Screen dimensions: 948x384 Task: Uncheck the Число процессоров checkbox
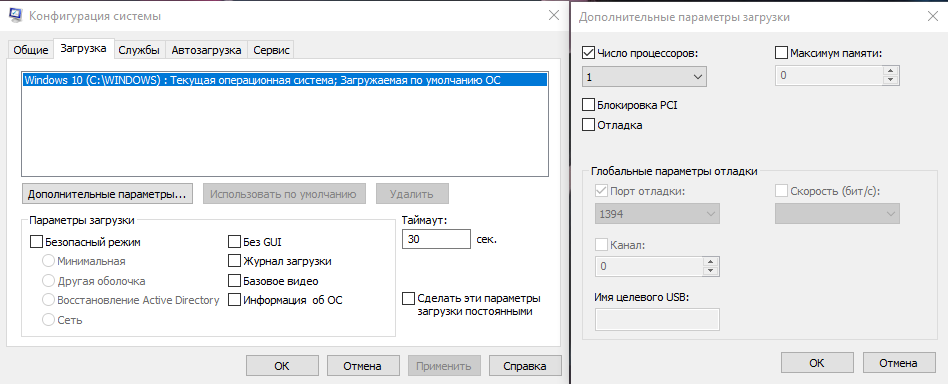(588, 53)
